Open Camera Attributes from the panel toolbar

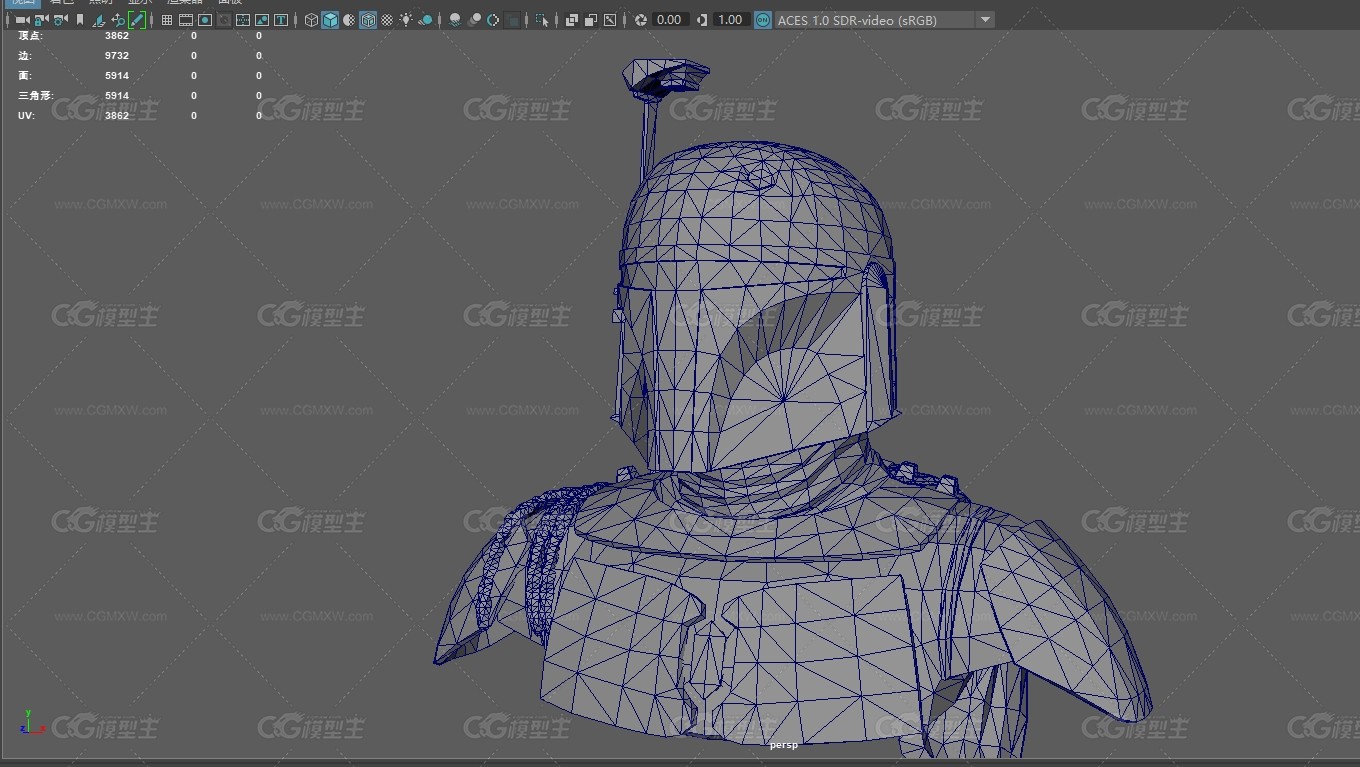[x=60, y=20]
